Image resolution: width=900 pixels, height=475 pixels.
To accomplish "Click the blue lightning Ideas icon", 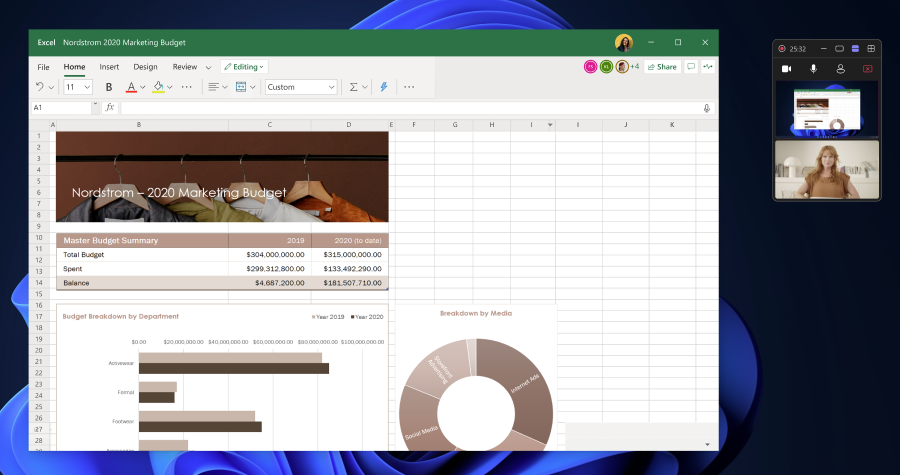I will [x=384, y=87].
